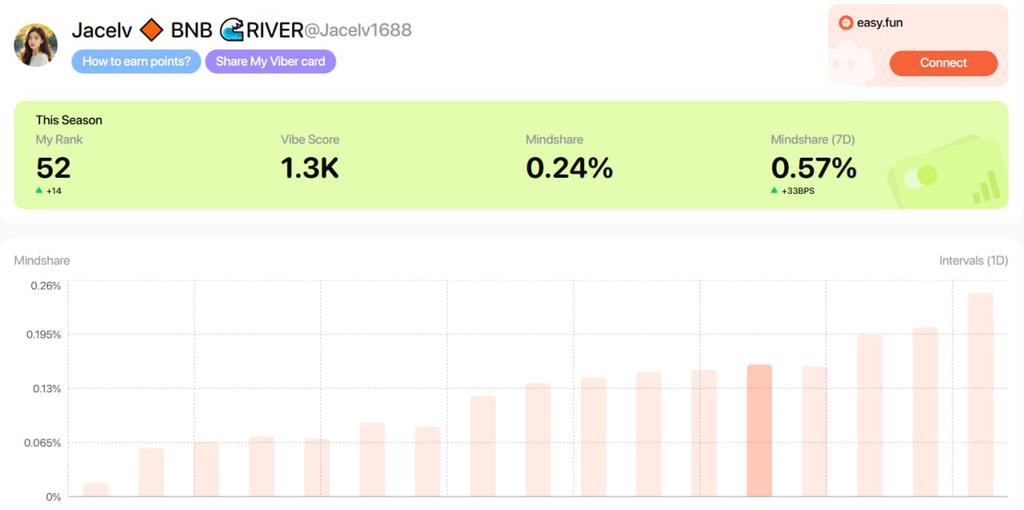Click the green rank up arrow +14
Viewport: 1024px width, 510px height.
click(39, 190)
